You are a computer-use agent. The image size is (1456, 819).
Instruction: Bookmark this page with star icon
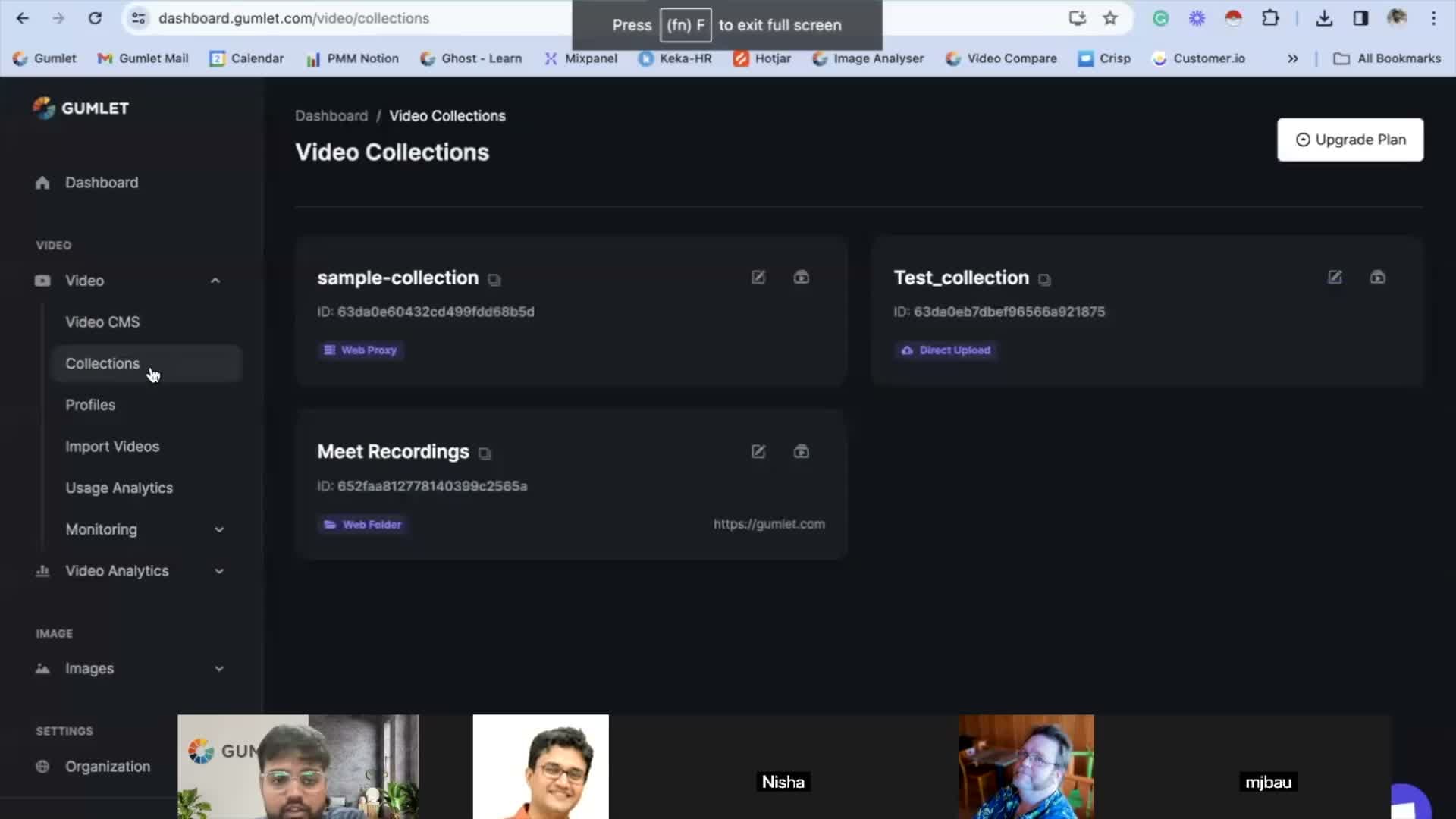1110,18
